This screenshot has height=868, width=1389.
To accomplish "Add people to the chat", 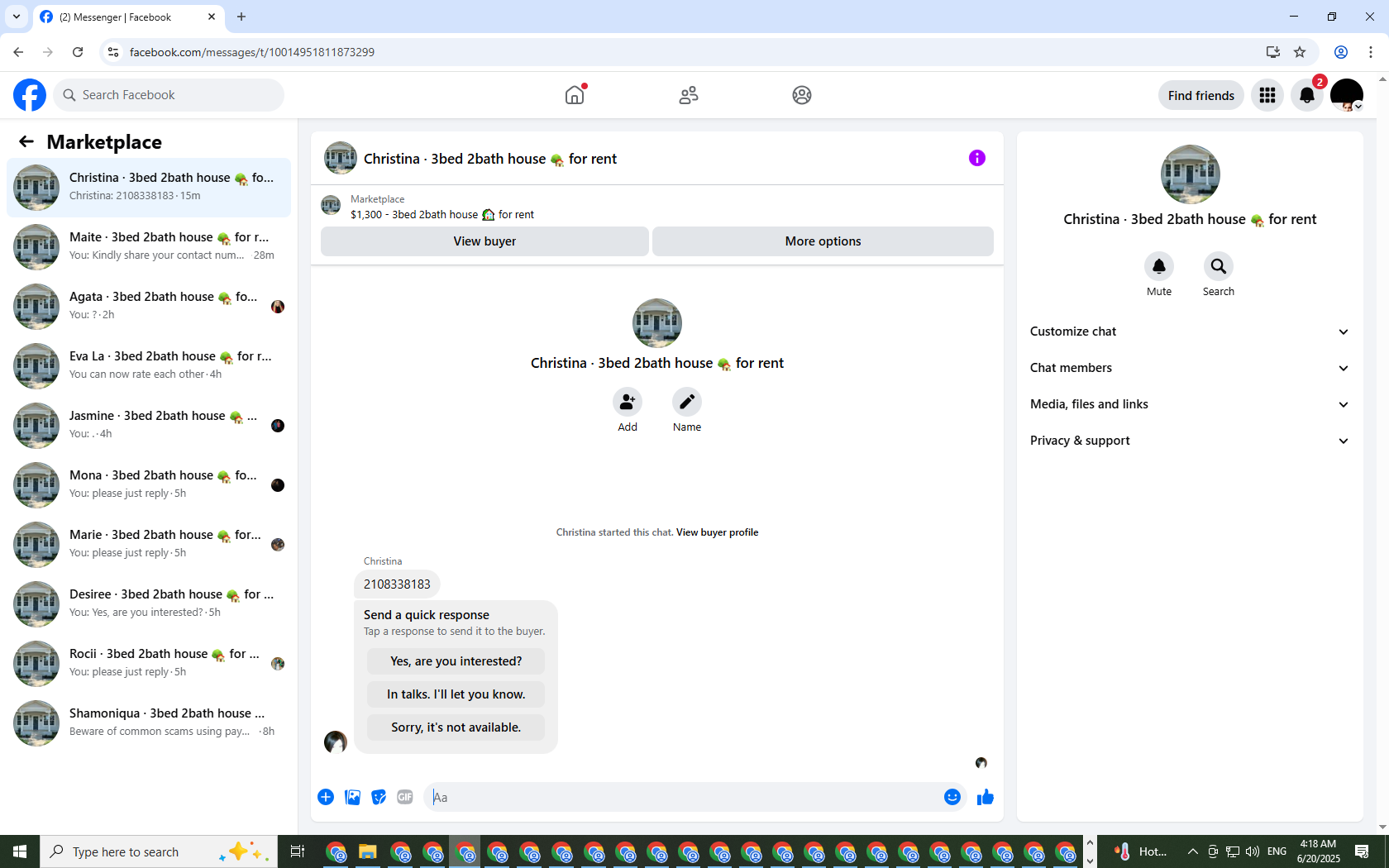I will [x=628, y=402].
